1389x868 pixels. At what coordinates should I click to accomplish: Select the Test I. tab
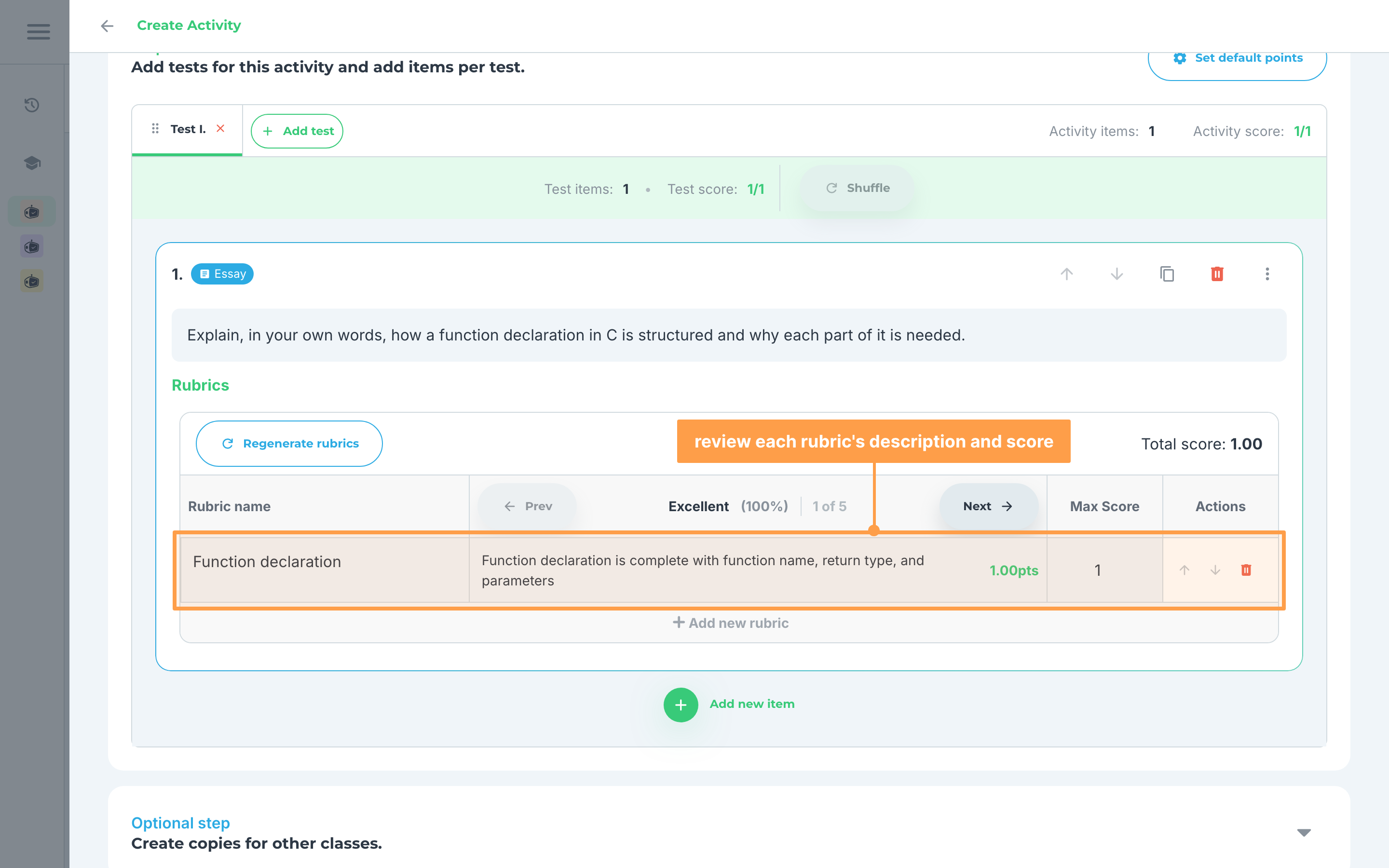coord(188,130)
